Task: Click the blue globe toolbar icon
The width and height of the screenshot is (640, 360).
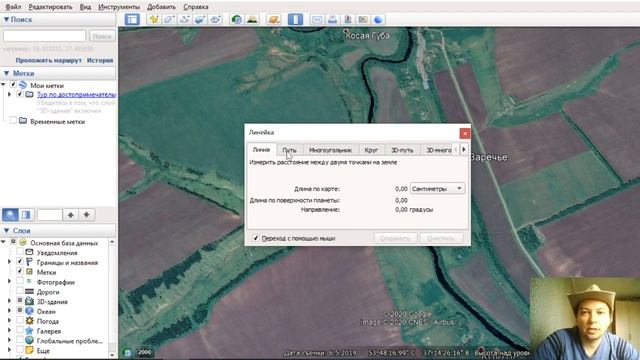Action: click(x=378, y=19)
